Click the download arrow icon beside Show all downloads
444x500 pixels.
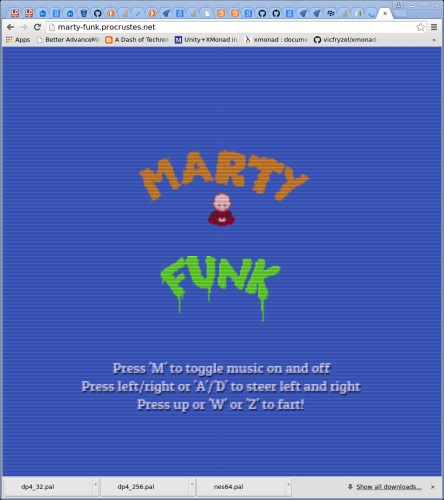pyautogui.click(x=350, y=487)
